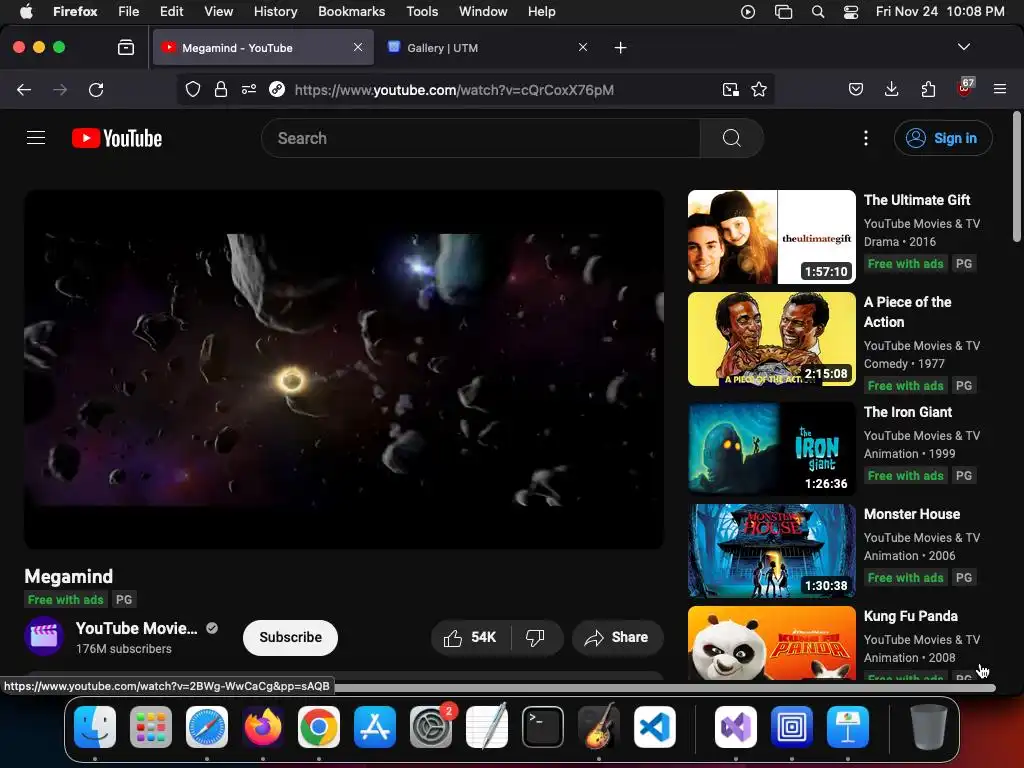Click Monster House title link
Screen dimensions: 1024x768
[912, 514]
